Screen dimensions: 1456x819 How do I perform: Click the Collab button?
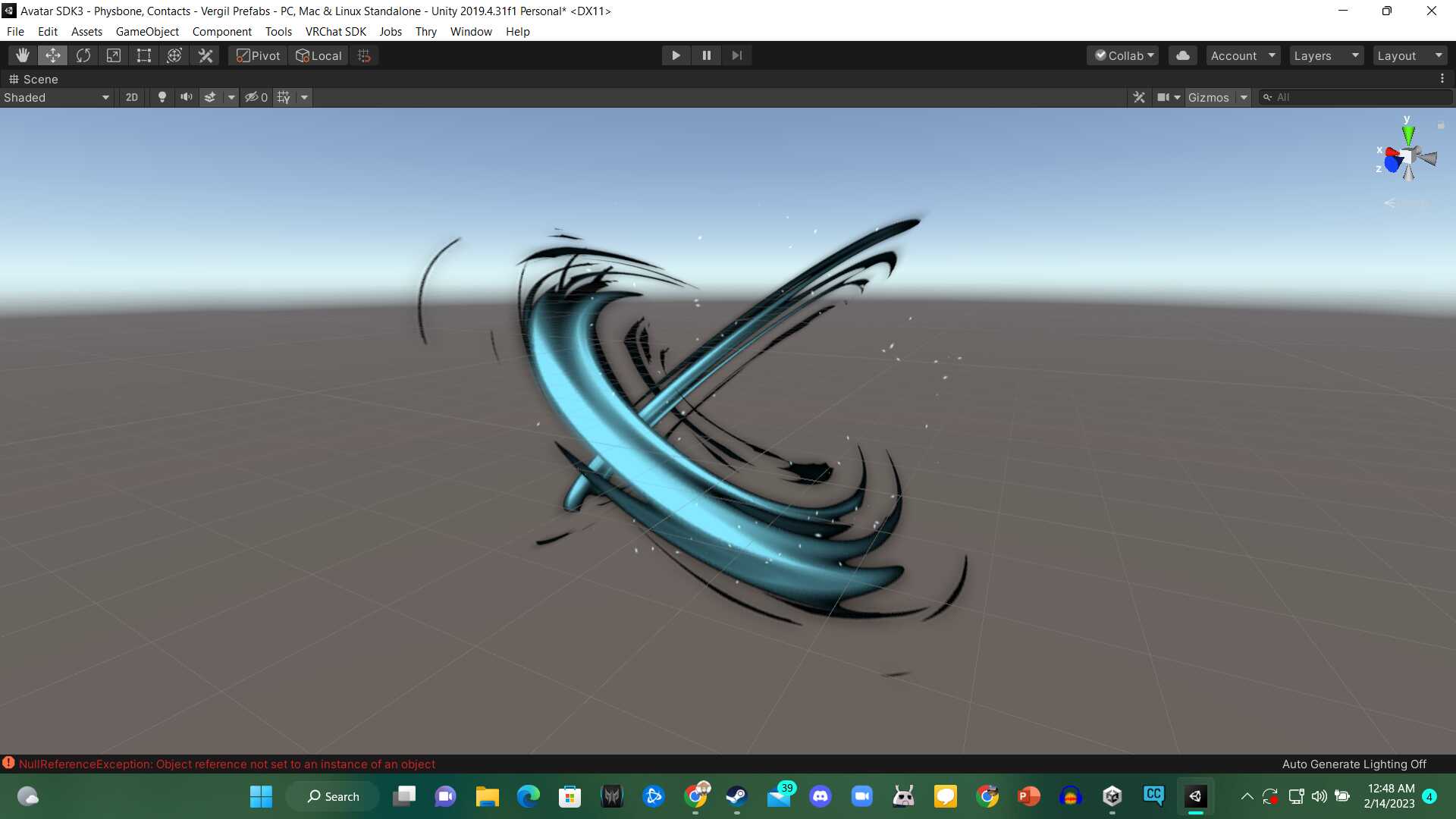pyautogui.click(x=1124, y=55)
